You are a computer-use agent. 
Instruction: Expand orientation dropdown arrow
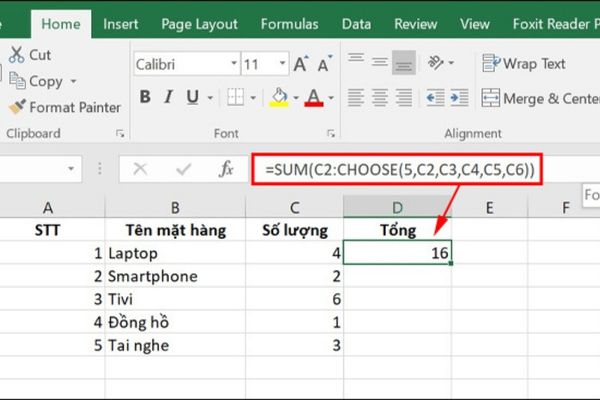pyautogui.click(x=451, y=63)
